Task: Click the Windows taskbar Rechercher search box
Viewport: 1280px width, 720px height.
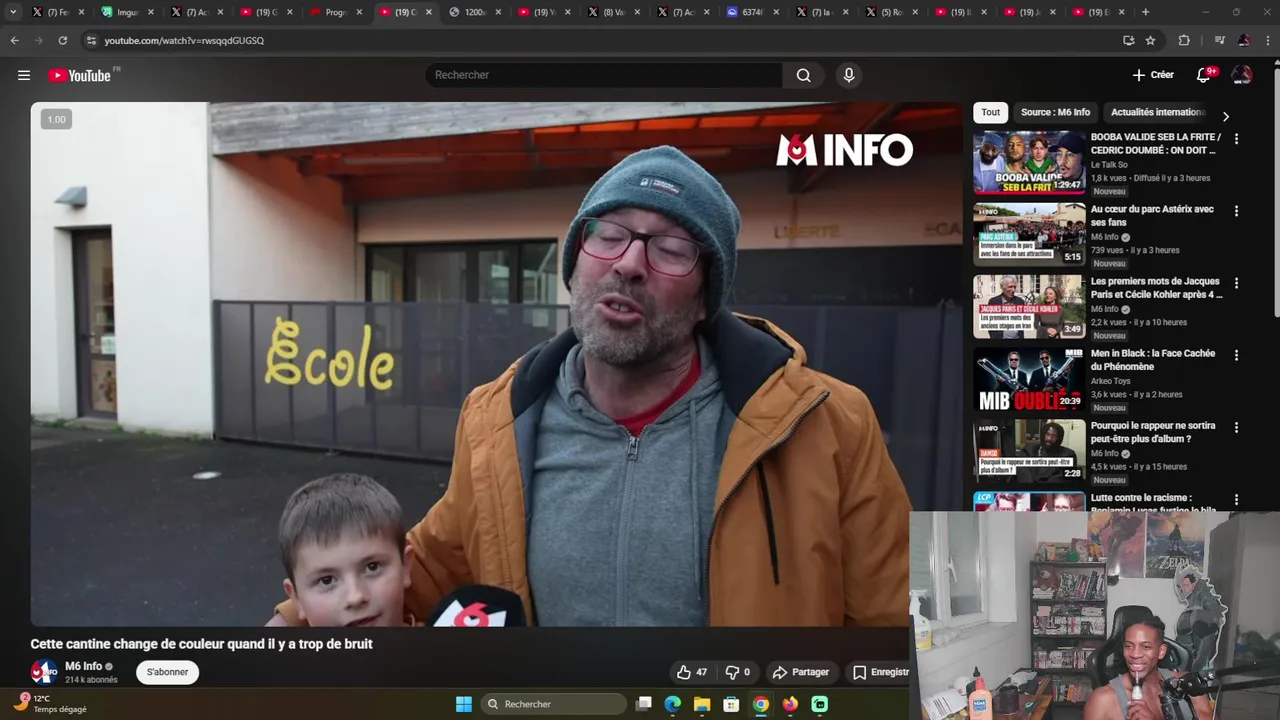Action: click(552, 704)
